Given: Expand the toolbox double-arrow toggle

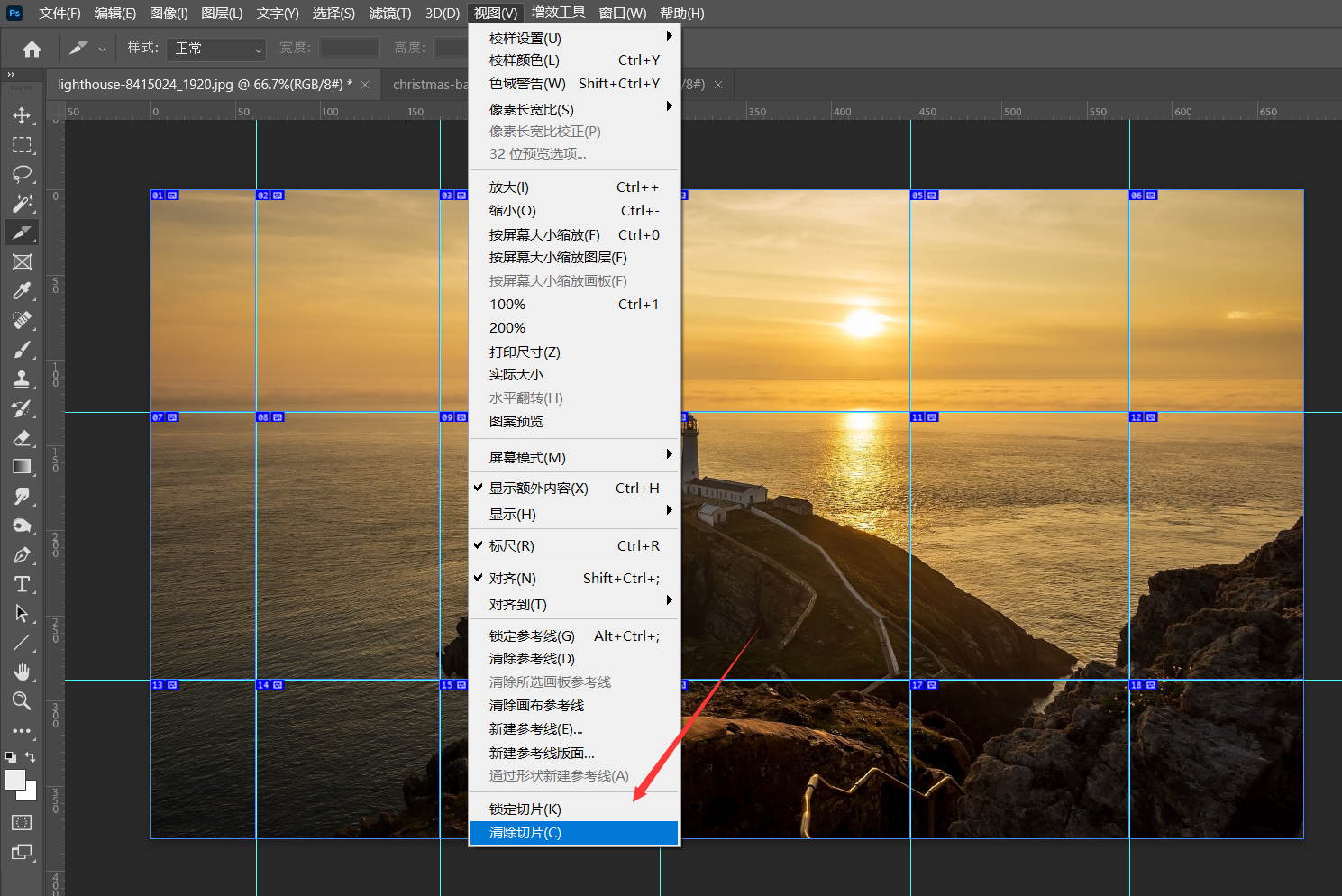Looking at the screenshot, I should point(11,75).
